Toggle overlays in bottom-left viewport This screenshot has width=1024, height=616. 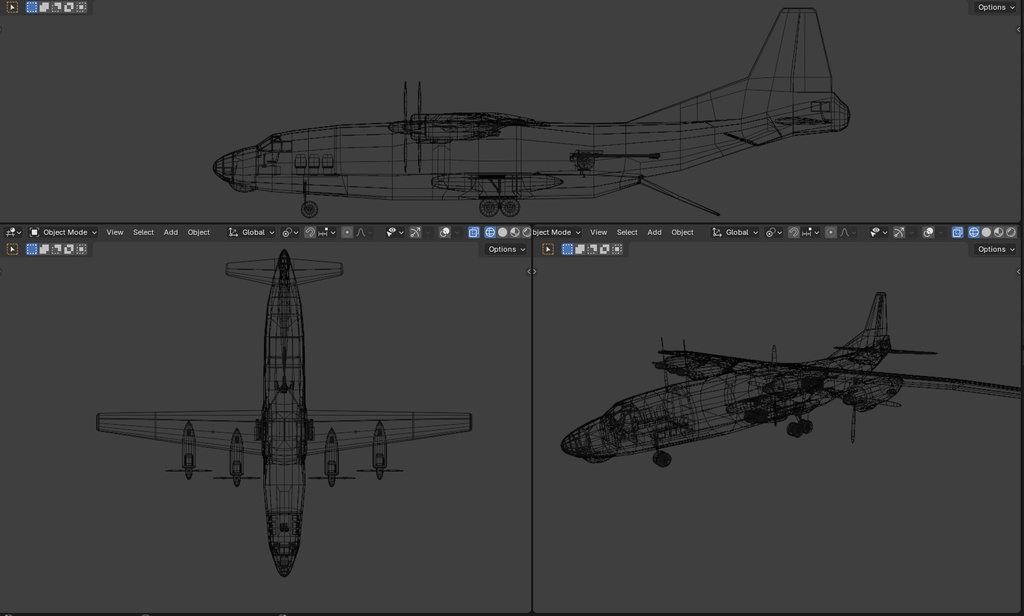[x=445, y=232]
